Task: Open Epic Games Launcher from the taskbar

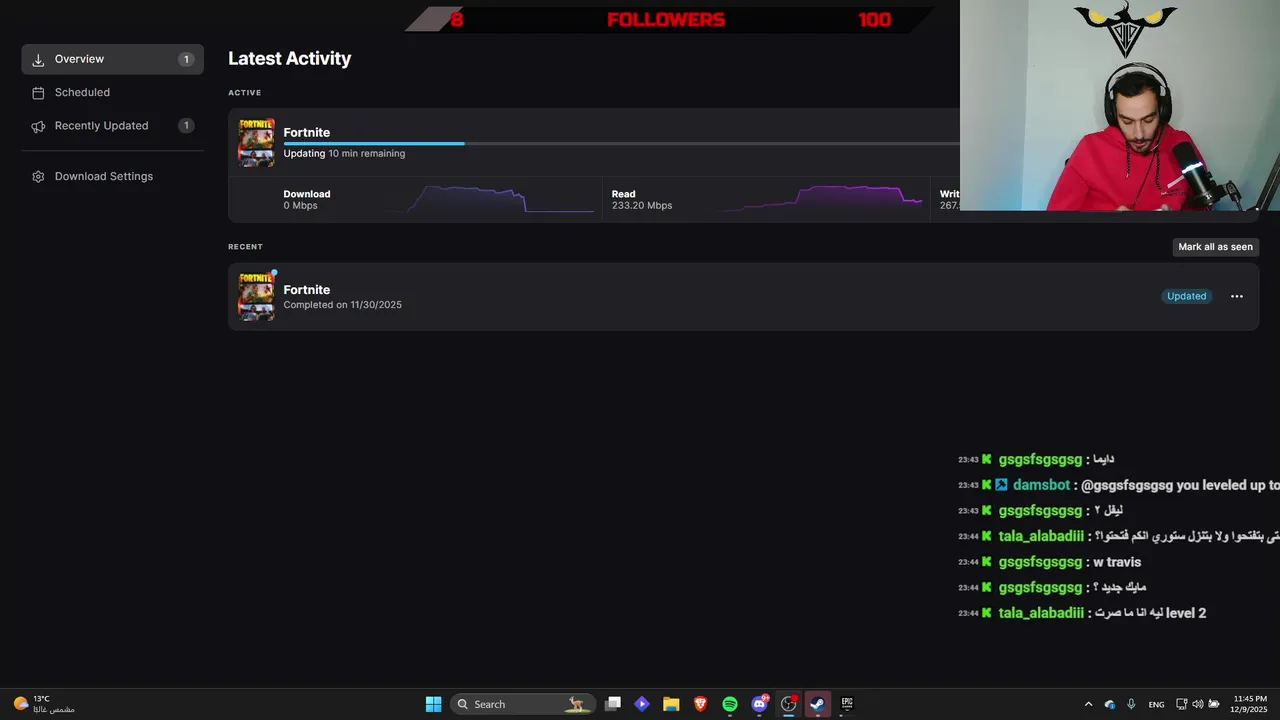Action: click(847, 704)
